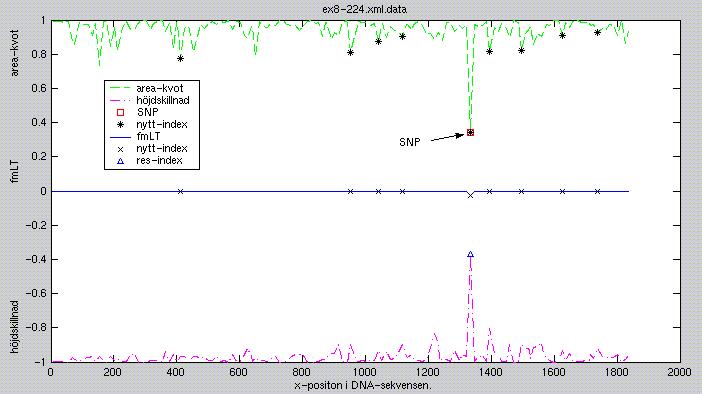Click the asterisk marker near x-position 1120
Viewport: 702px width, 394px height.
[402, 36]
